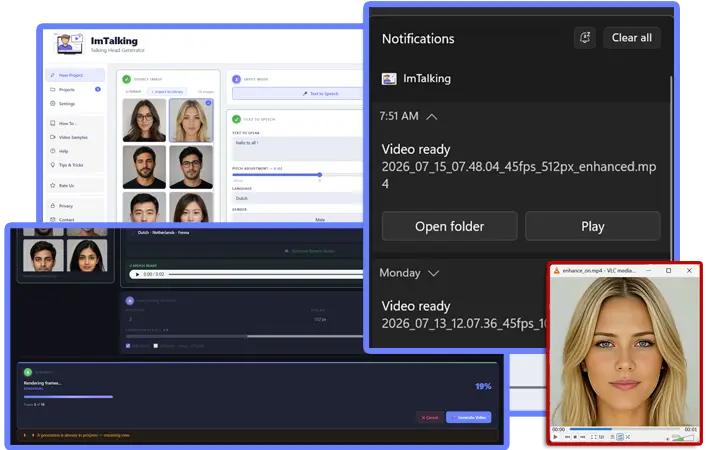706x450 pixels.
Task: Click the ImTalking app logo
Action: point(69,43)
